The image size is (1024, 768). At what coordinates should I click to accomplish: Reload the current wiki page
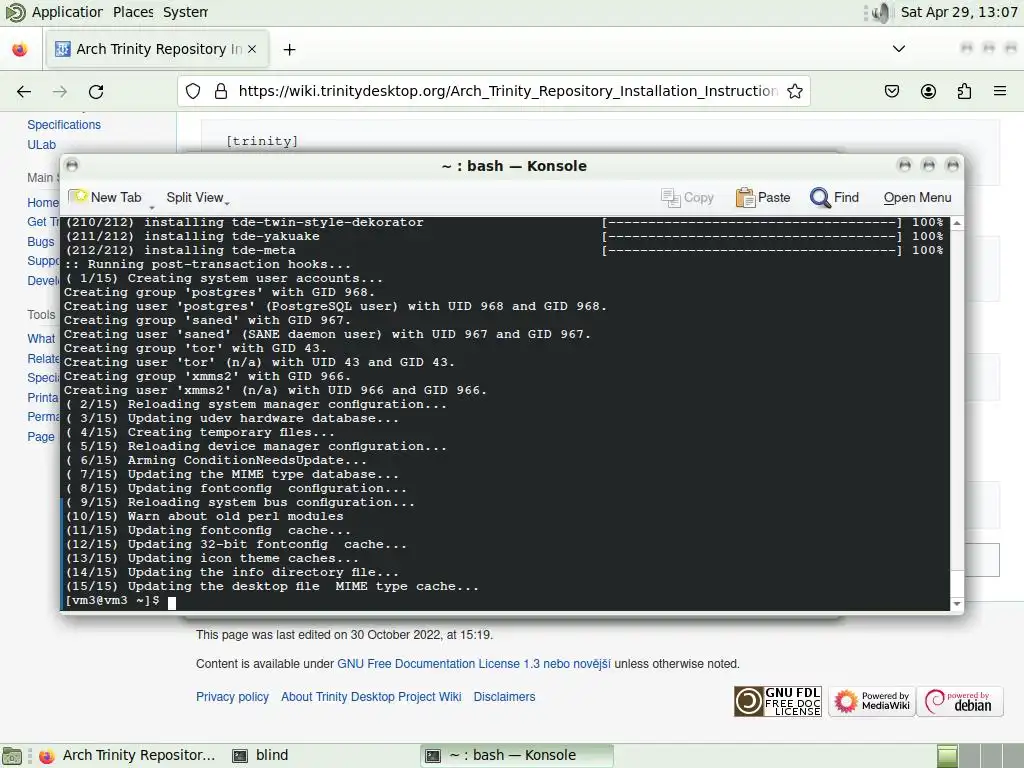point(96,91)
